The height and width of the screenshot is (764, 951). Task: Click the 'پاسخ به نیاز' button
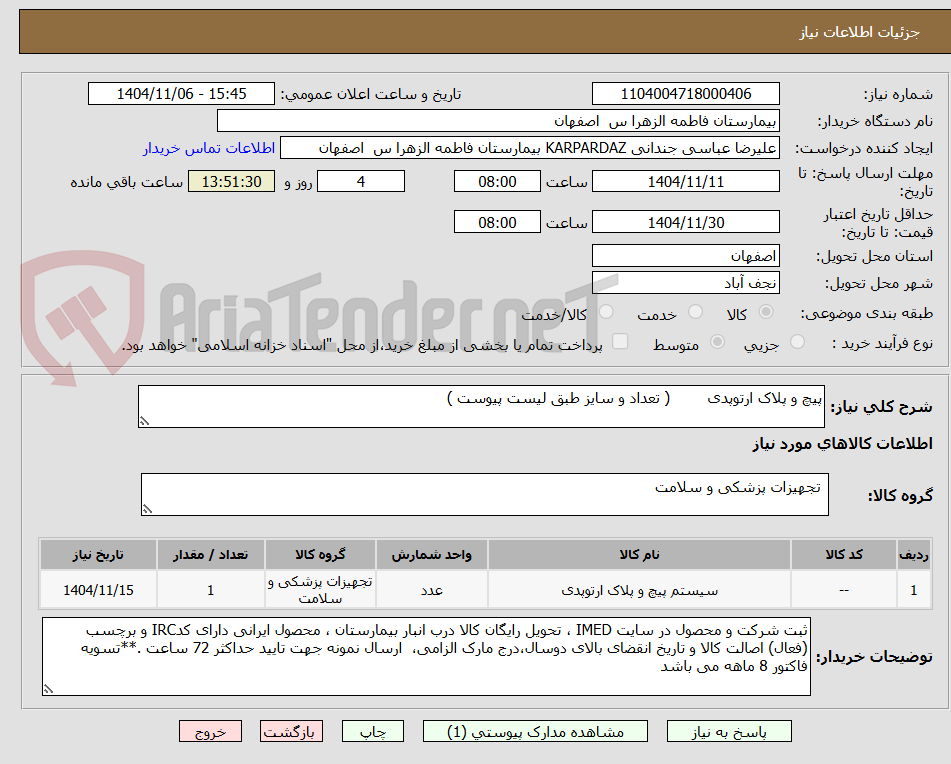[729, 731]
